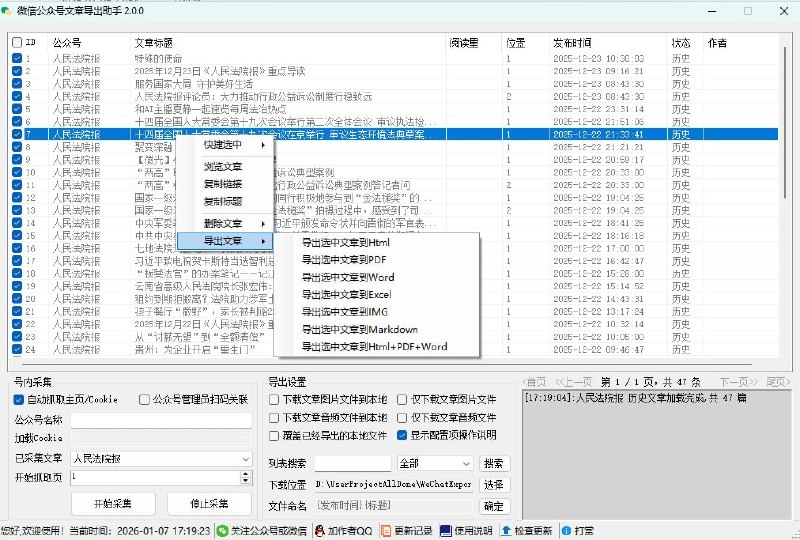Sort by the 文章标题 column header
800x540 pixels.
click(x=288, y=43)
